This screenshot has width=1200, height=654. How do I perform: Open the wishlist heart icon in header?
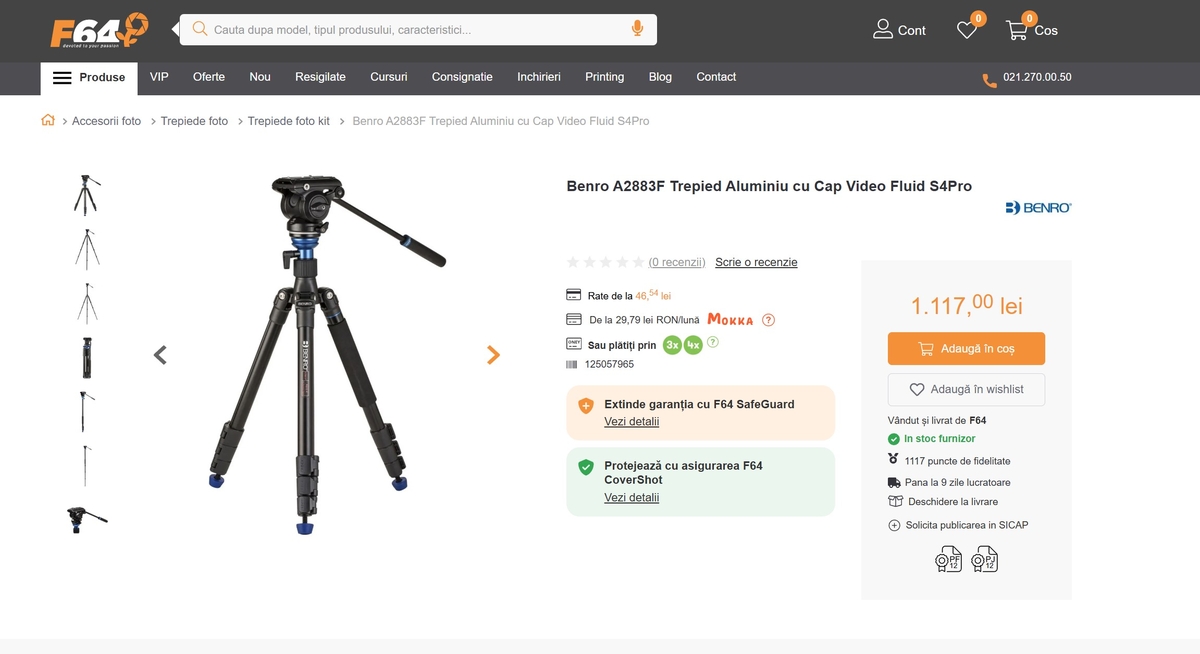[x=967, y=30]
